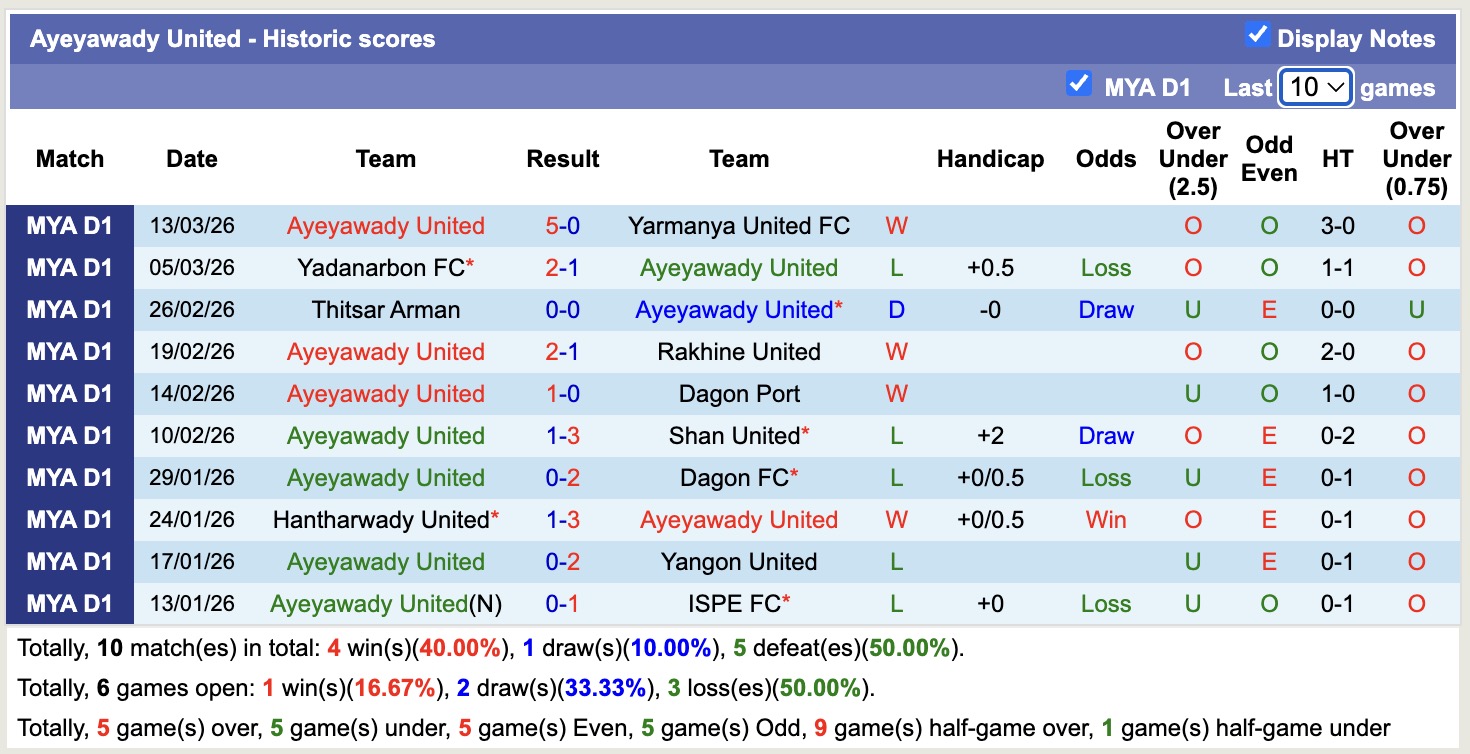Viewport: 1470px width, 754px height.
Task: Sort by the Date column header
Action: pyautogui.click(x=191, y=158)
